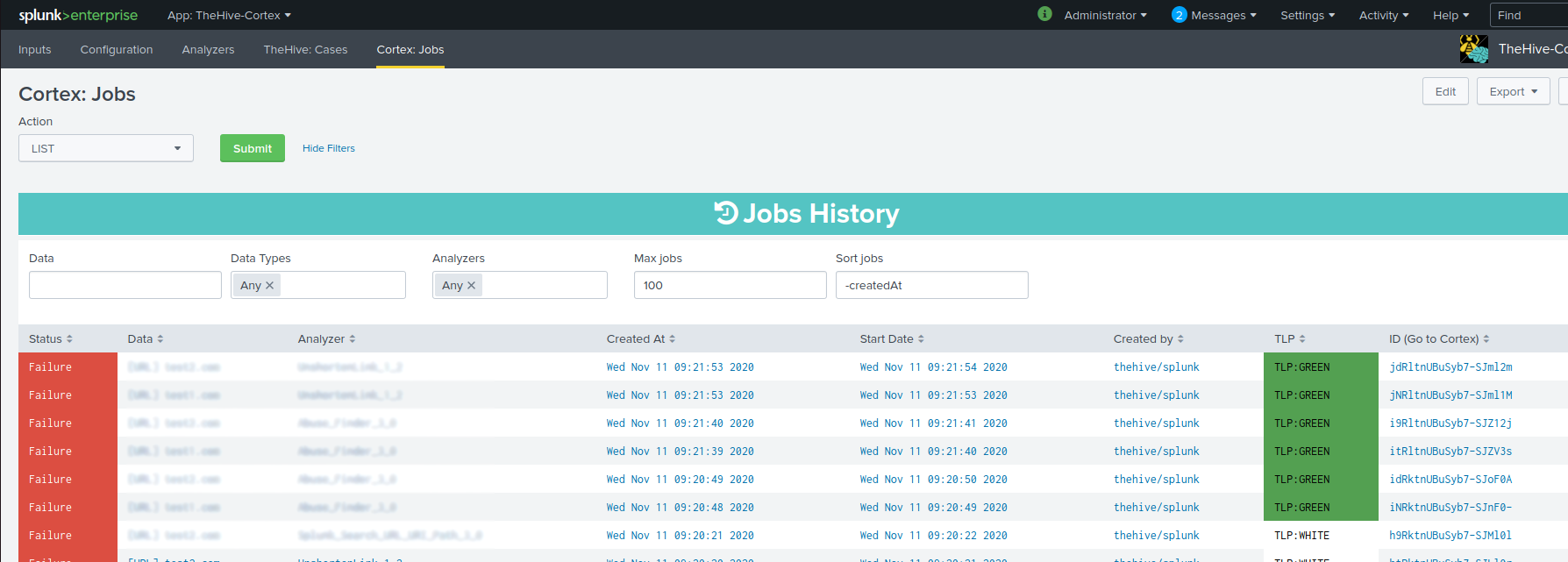Open the Settings menu
1568x562 pixels.
1308,15
